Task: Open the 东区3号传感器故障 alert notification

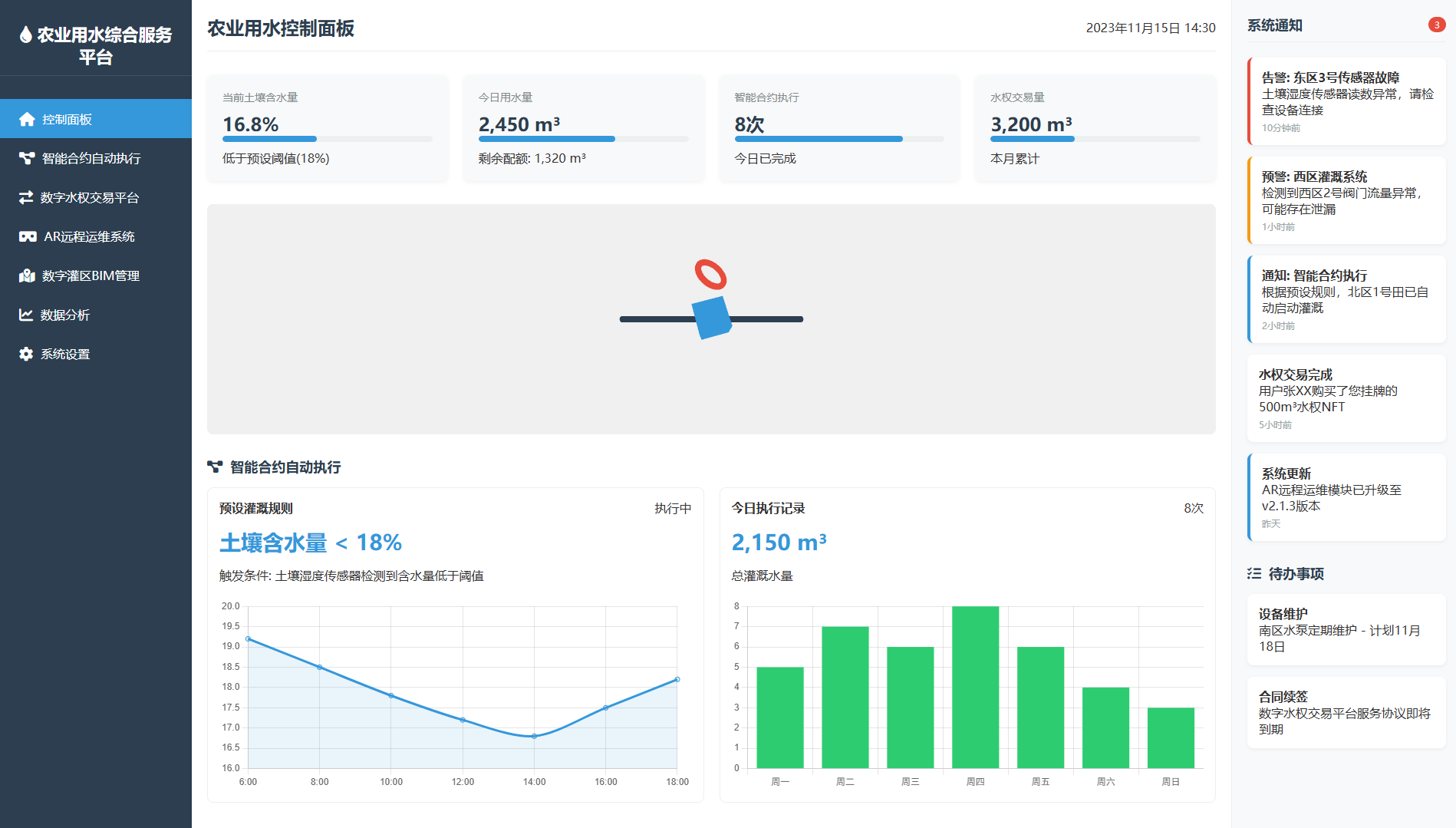Action: 1346,101
